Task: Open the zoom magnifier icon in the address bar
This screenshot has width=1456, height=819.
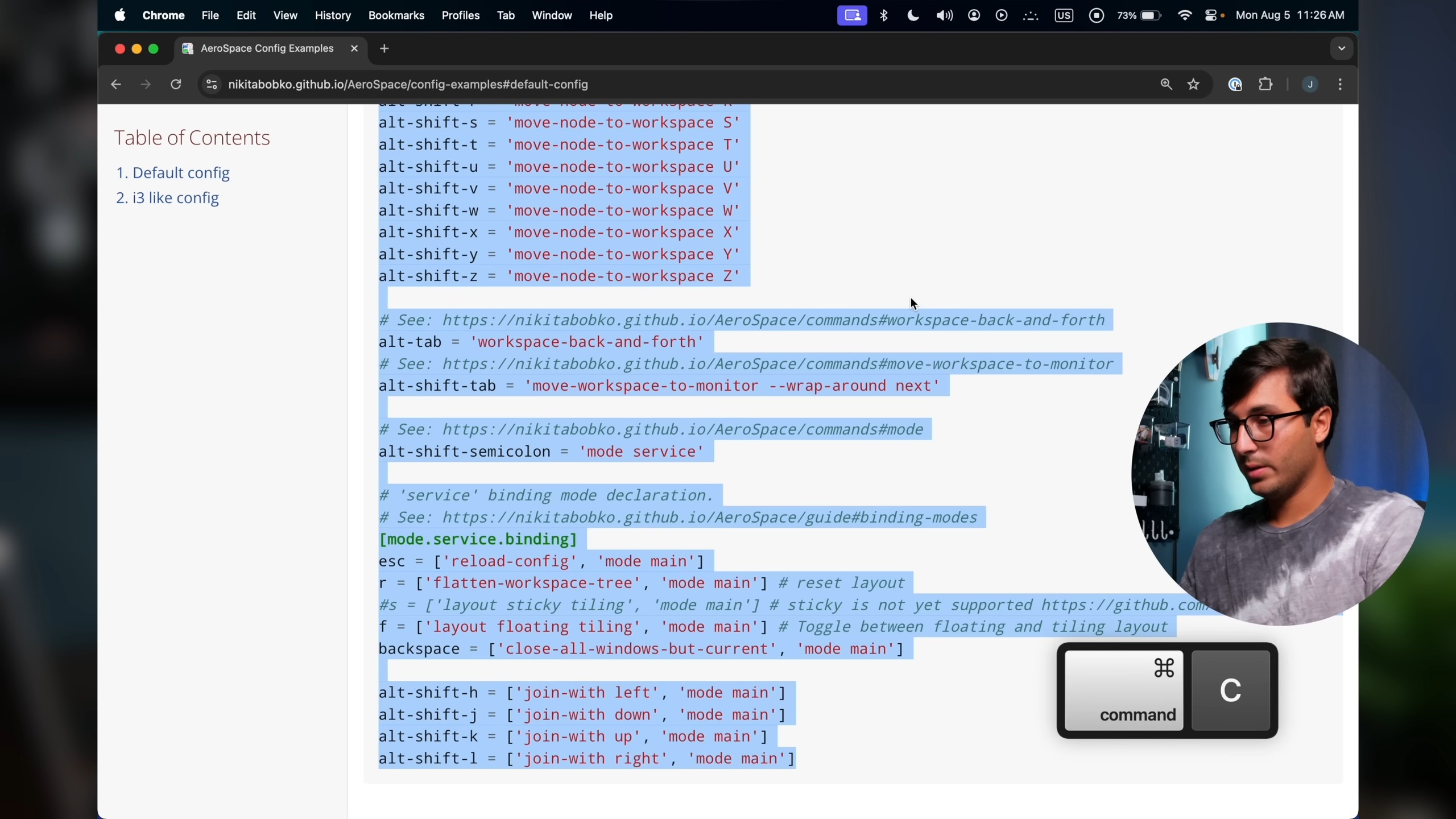Action: tap(1166, 84)
